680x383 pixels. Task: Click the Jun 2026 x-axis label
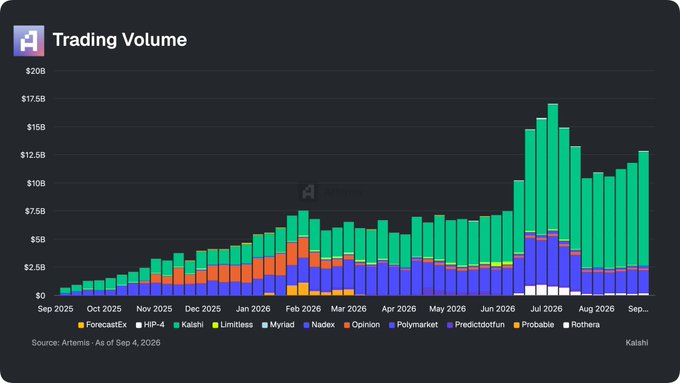[497, 309]
